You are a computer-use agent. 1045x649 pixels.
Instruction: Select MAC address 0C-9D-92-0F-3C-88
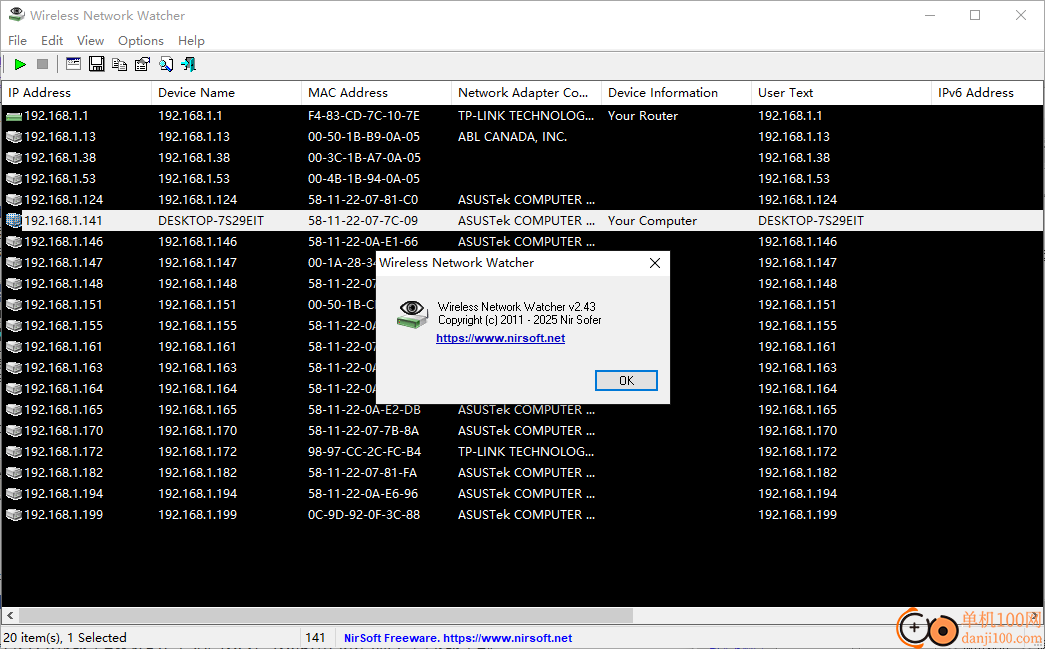tap(364, 514)
